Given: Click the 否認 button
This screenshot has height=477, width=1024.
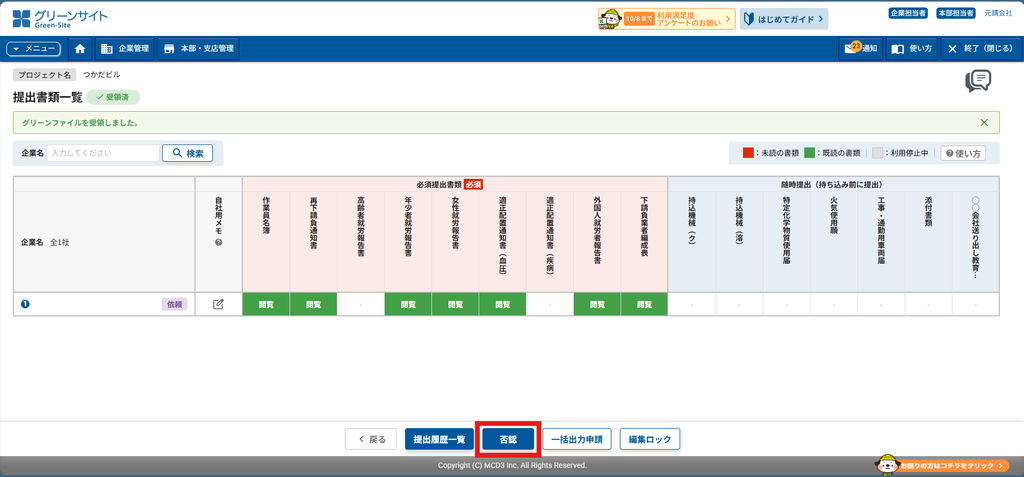Looking at the screenshot, I should click(x=508, y=439).
